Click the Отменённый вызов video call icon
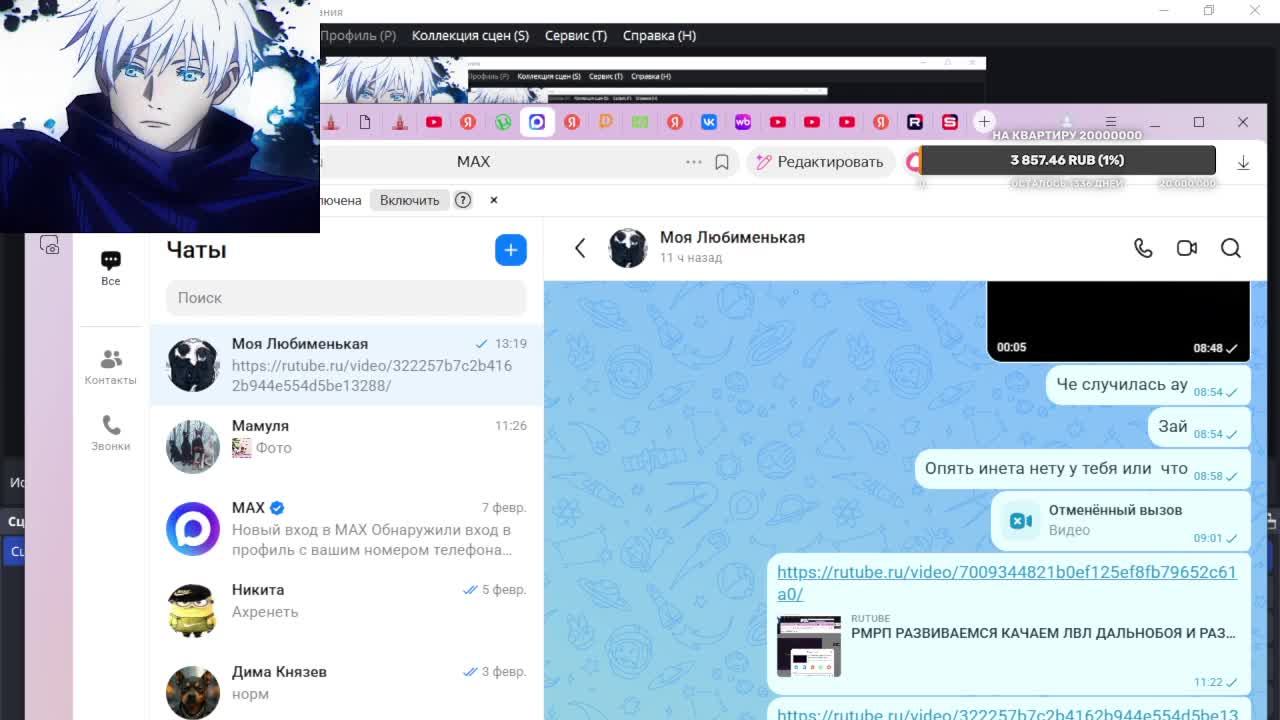The width and height of the screenshot is (1280, 720). (x=1020, y=520)
